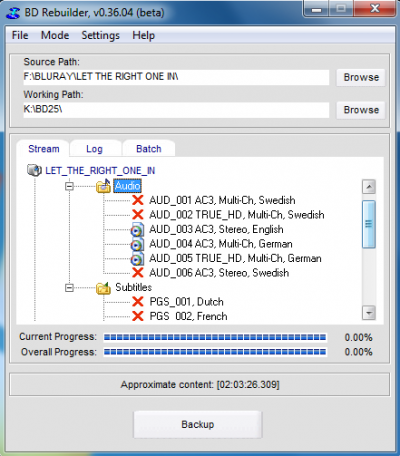Switch to the Stream tab
Image resolution: width=400 pixels, height=456 pixels.
44,149
